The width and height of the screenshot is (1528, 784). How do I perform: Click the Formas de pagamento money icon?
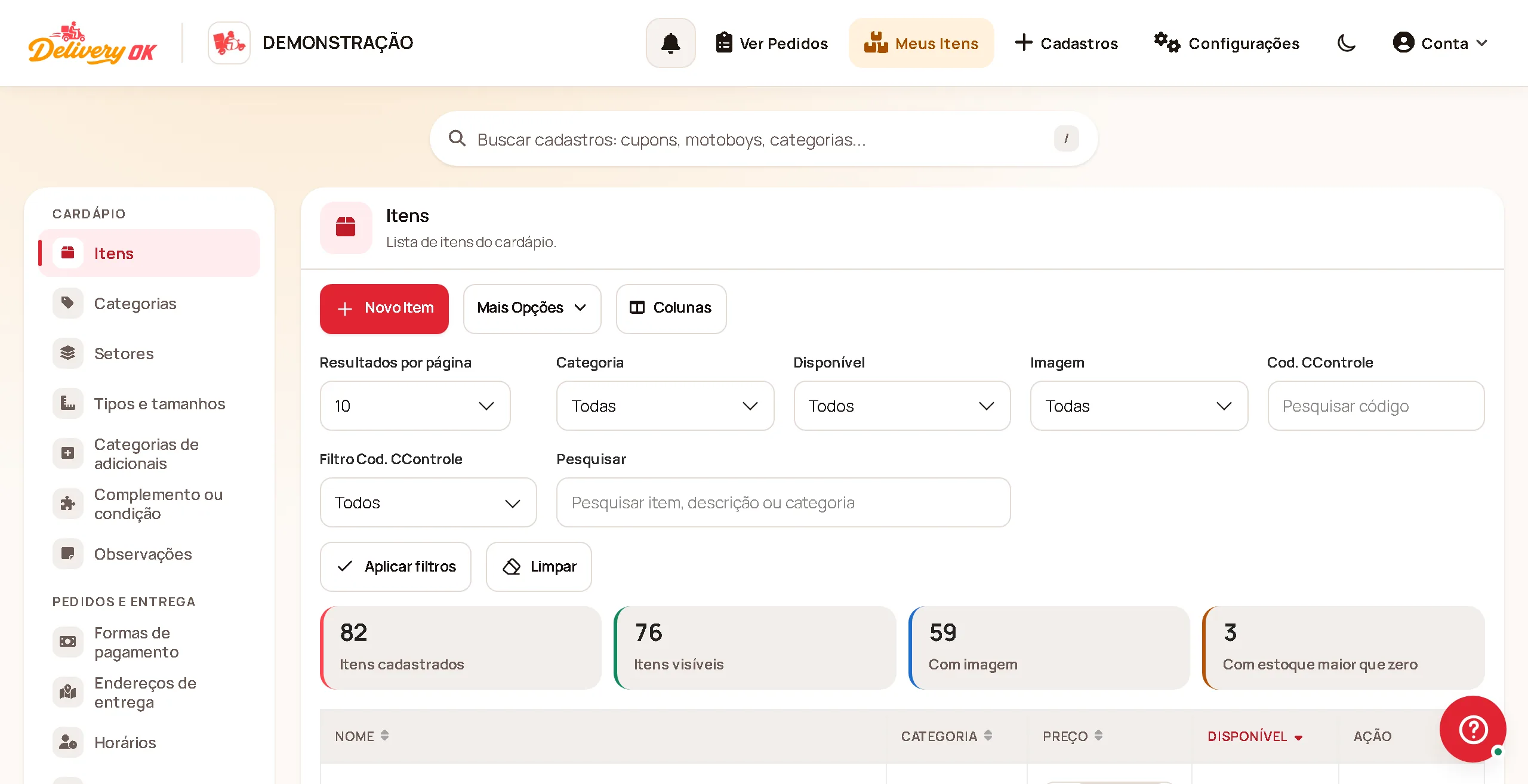click(x=68, y=642)
